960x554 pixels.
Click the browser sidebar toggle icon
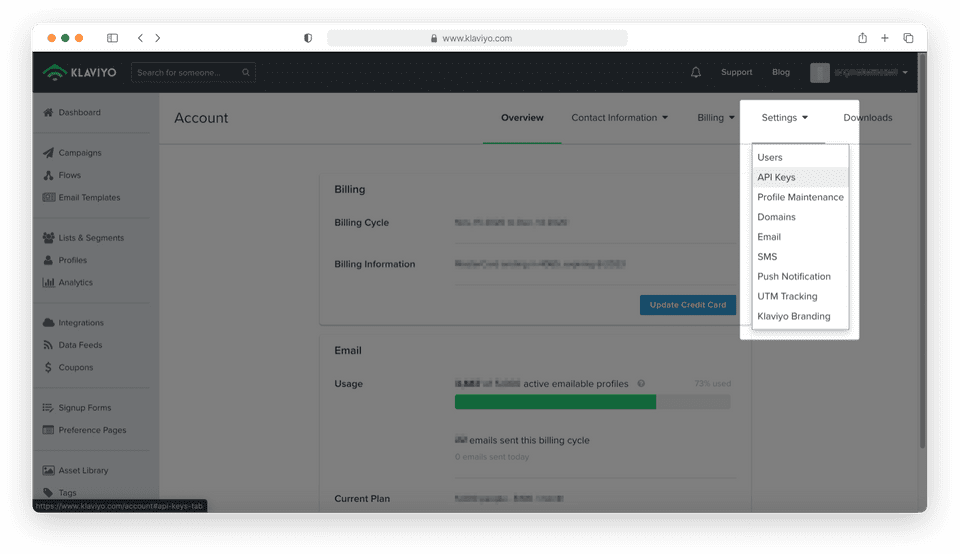tap(112, 38)
